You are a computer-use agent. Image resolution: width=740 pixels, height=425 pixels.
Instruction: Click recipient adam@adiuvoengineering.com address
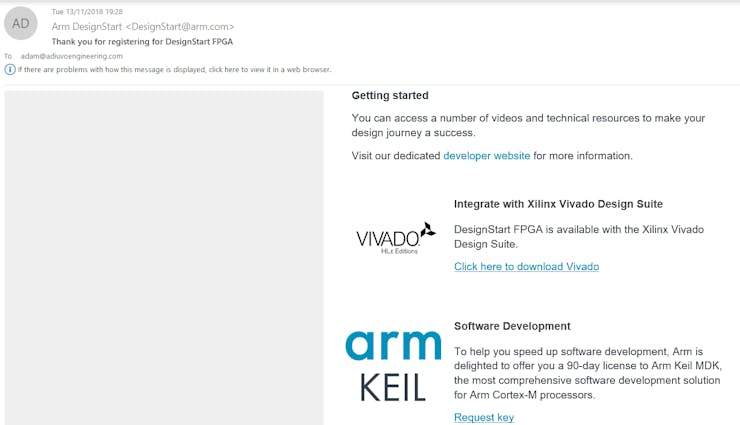[x=72, y=56]
